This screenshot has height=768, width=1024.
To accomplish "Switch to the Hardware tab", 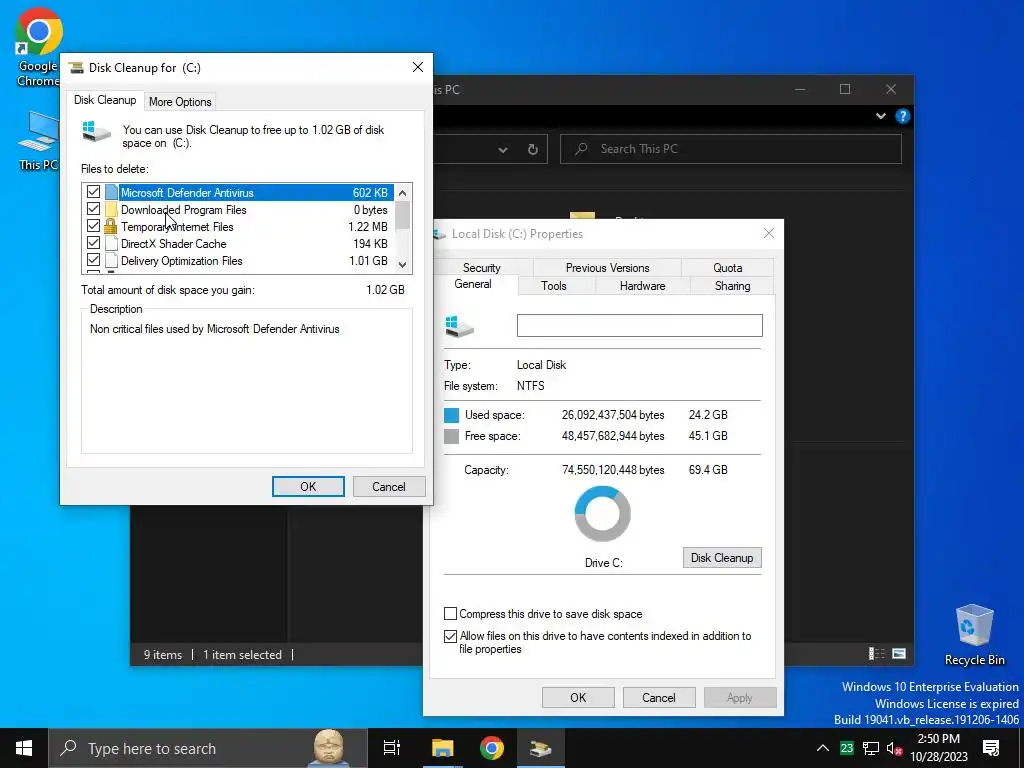I will [x=643, y=286].
